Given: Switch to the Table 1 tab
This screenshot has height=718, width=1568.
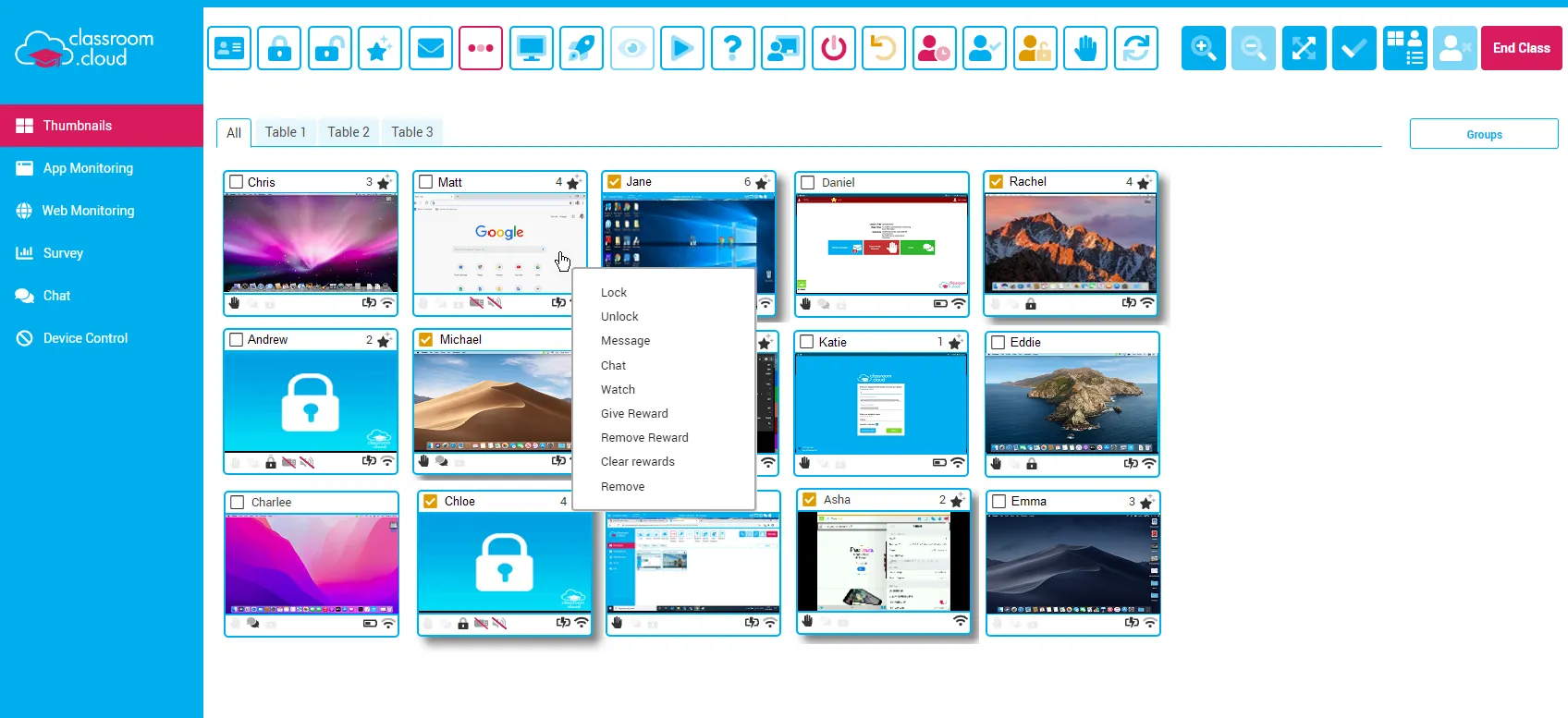Looking at the screenshot, I should click(286, 132).
